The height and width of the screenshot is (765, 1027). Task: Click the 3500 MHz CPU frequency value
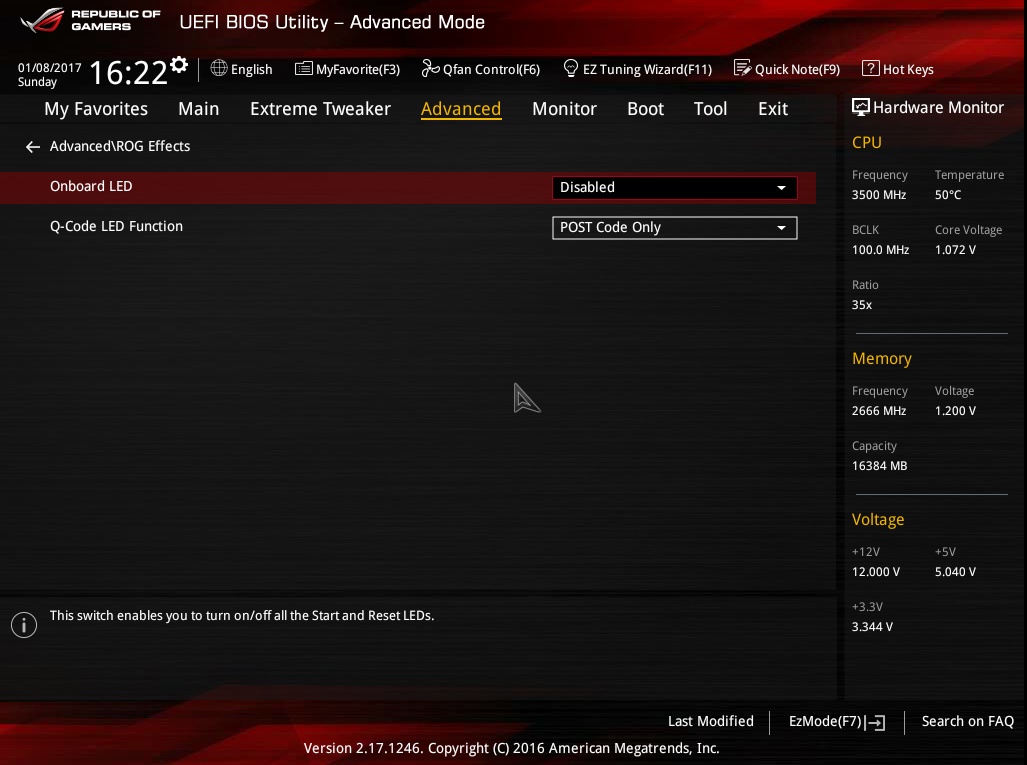(879, 195)
